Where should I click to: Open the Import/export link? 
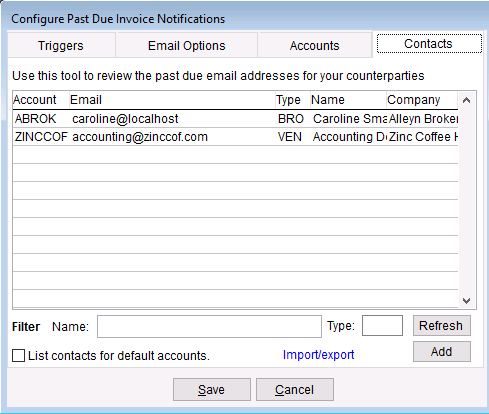[318, 355]
